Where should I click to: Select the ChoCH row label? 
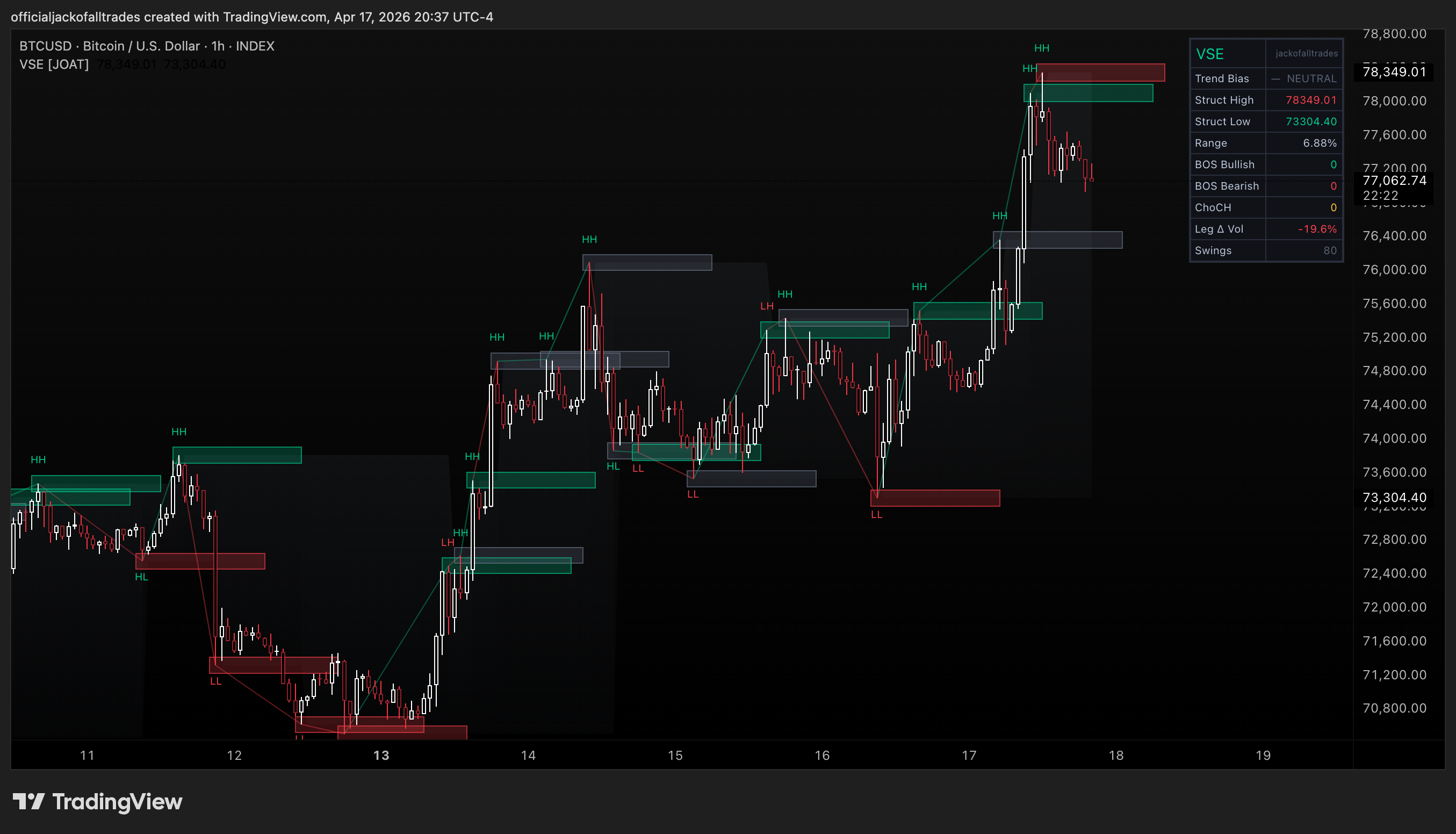tap(1213, 207)
